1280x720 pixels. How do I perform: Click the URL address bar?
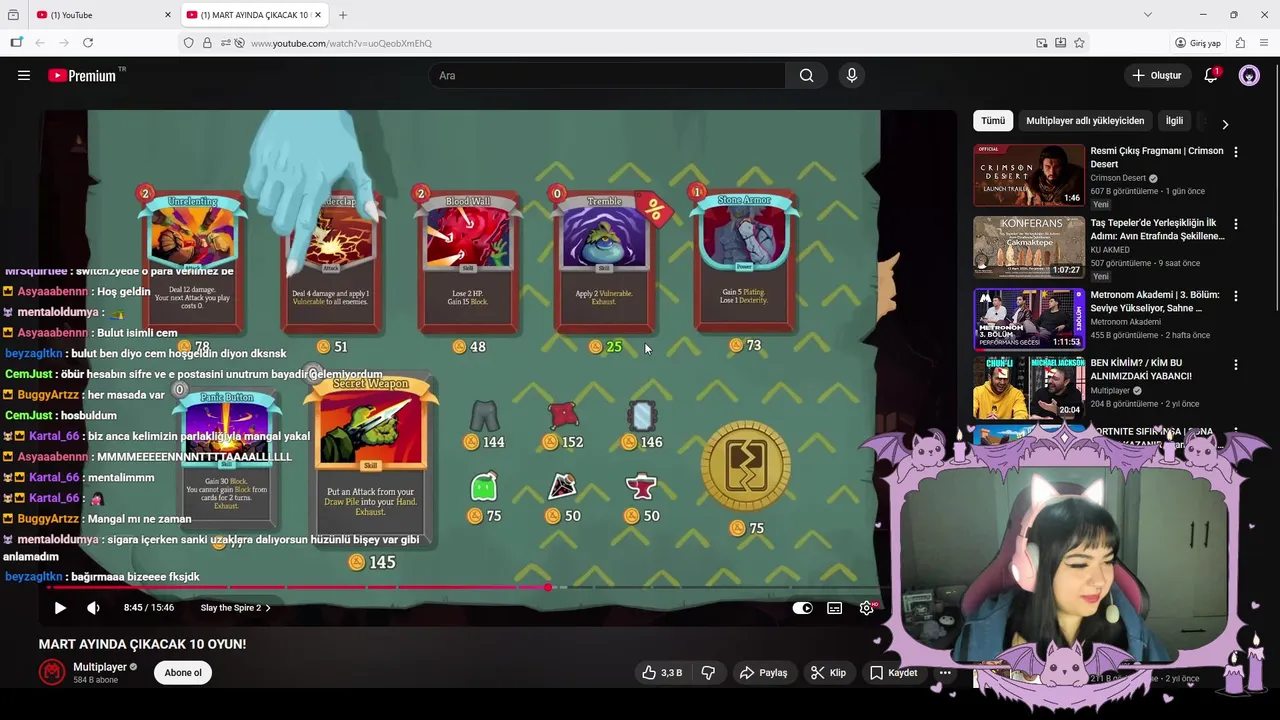click(640, 43)
